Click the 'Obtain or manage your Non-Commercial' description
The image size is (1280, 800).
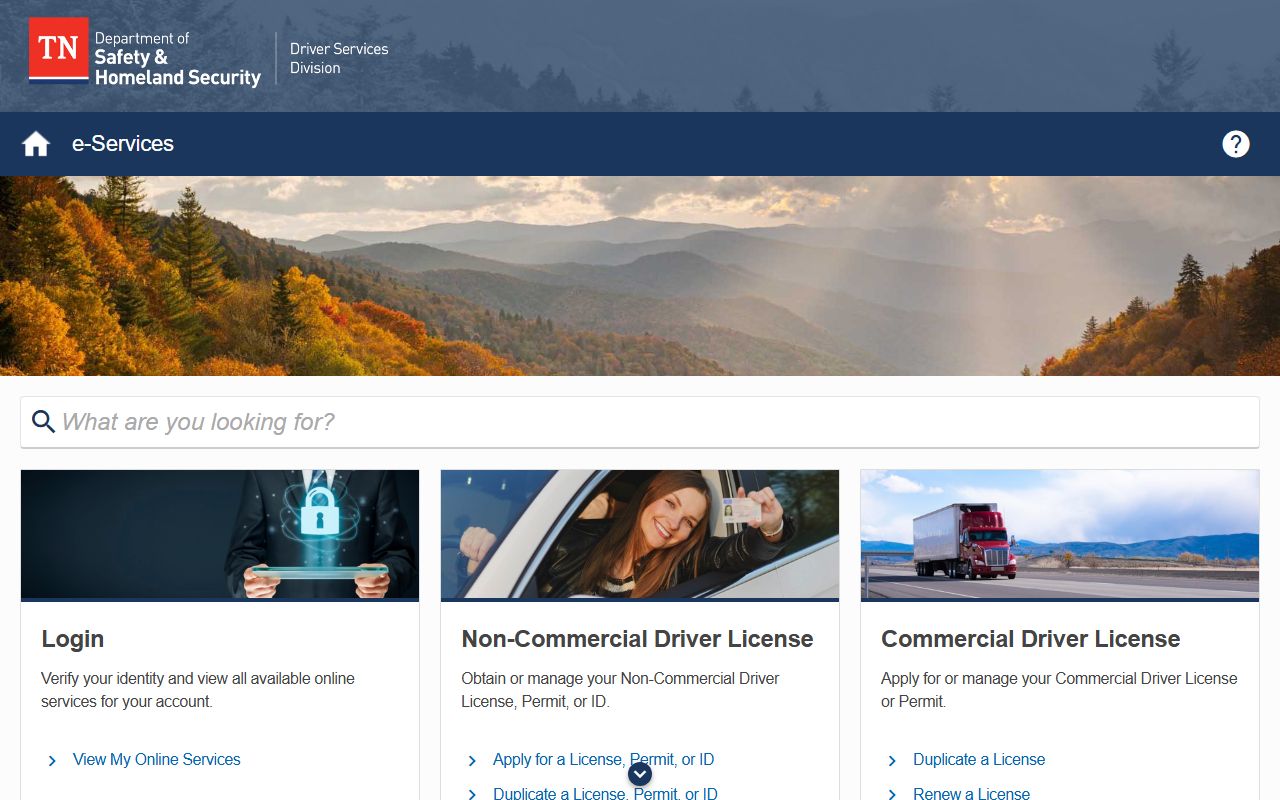pyautogui.click(x=620, y=690)
